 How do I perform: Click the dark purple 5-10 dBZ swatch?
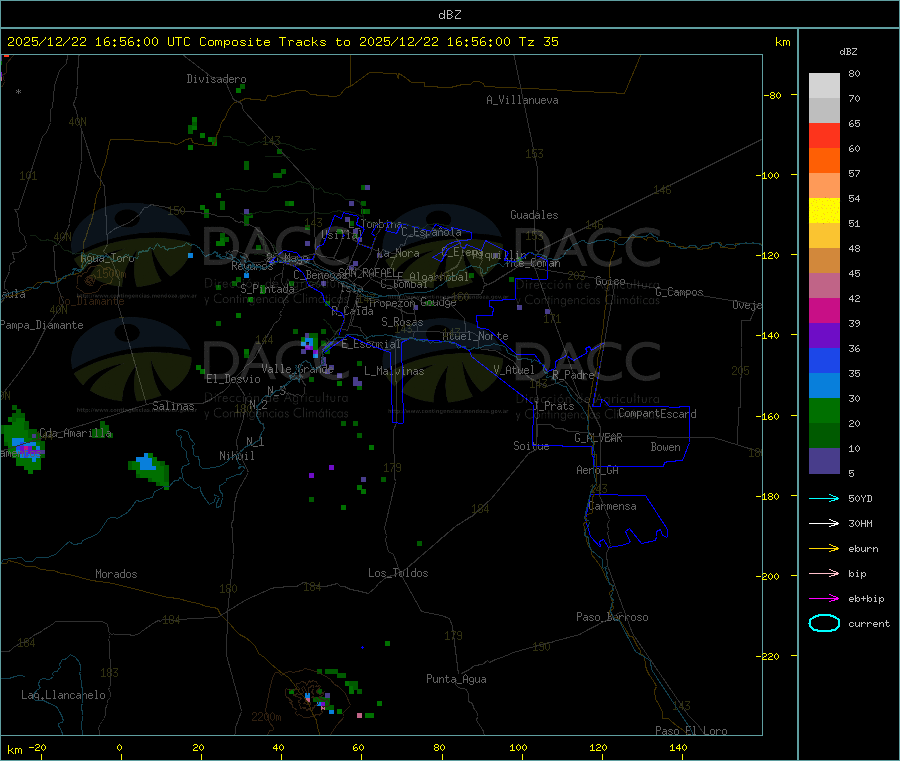[x=824, y=460]
